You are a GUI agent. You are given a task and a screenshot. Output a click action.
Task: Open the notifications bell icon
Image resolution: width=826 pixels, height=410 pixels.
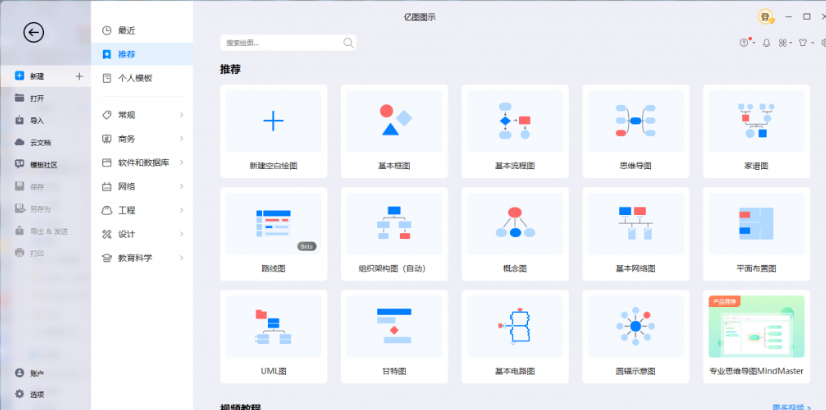(x=766, y=43)
